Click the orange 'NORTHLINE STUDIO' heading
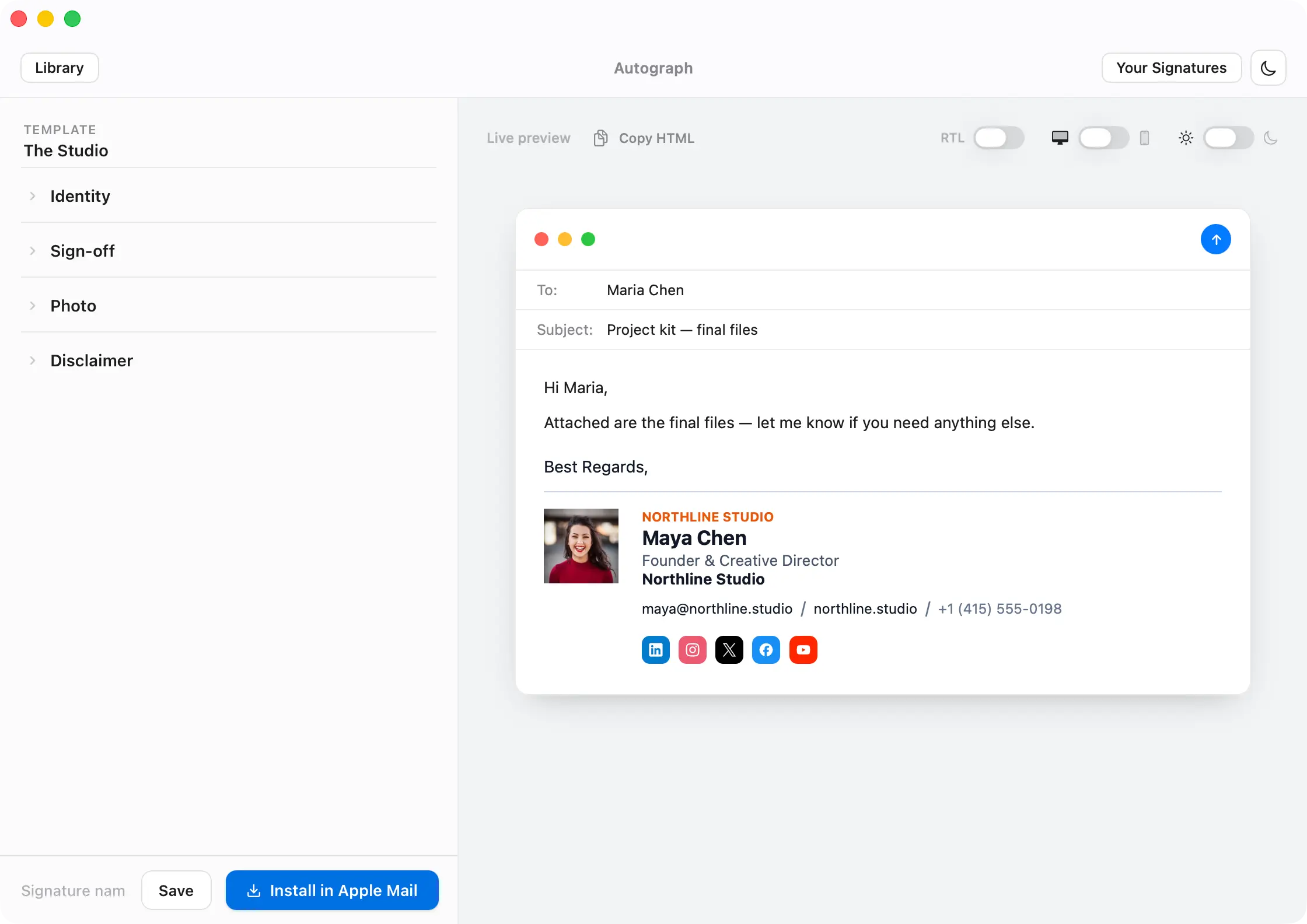Image resolution: width=1307 pixels, height=924 pixels. [x=708, y=517]
